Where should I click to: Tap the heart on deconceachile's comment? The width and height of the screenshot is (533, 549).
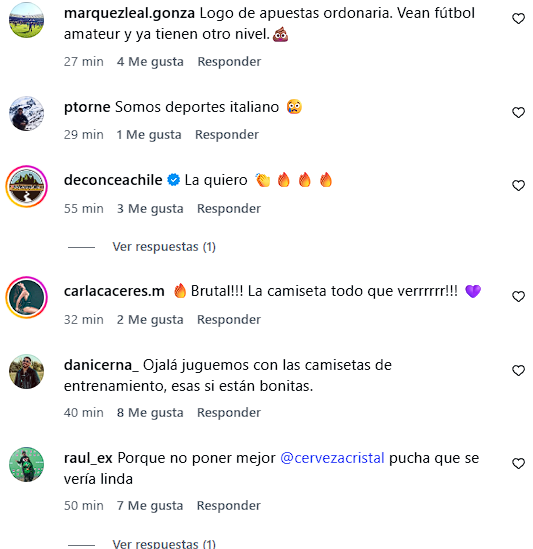click(518, 185)
